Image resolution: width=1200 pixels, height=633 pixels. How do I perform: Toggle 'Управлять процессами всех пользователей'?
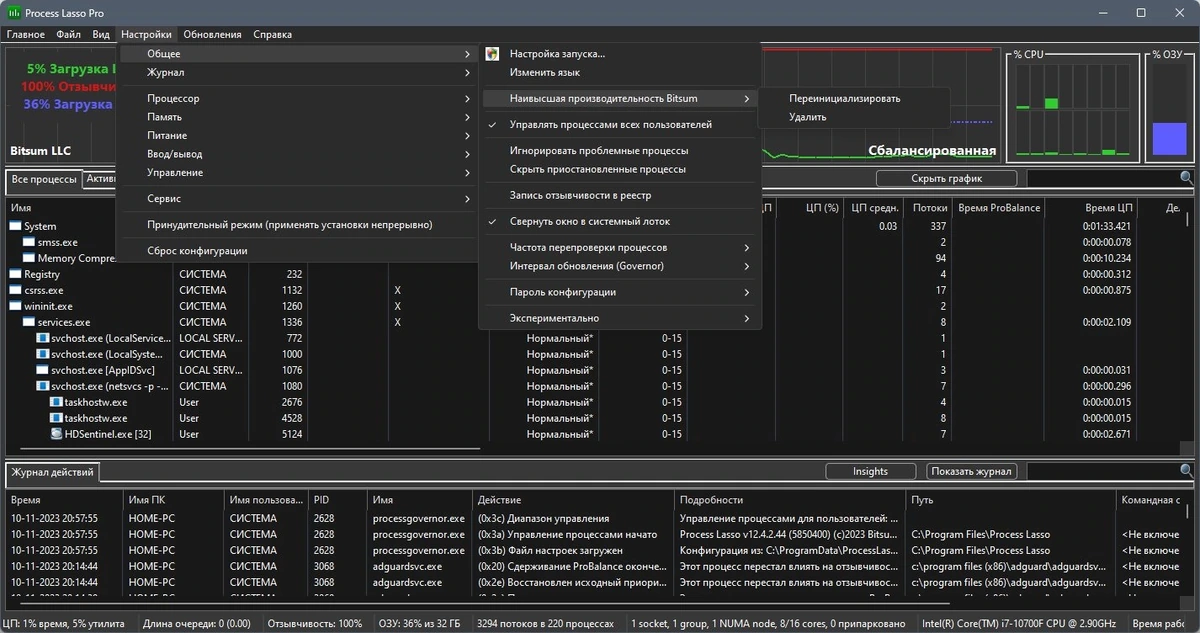pyautogui.click(x=620, y=125)
